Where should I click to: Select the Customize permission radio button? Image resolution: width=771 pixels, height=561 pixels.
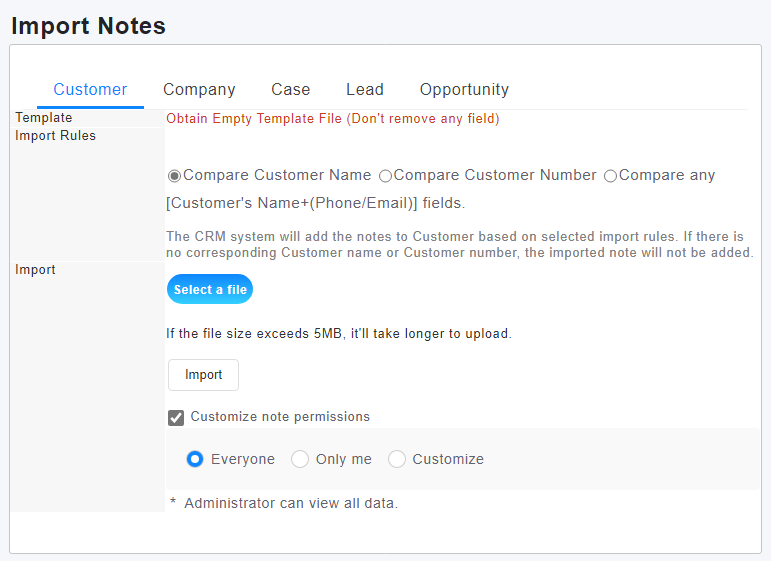(x=397, y=459)
